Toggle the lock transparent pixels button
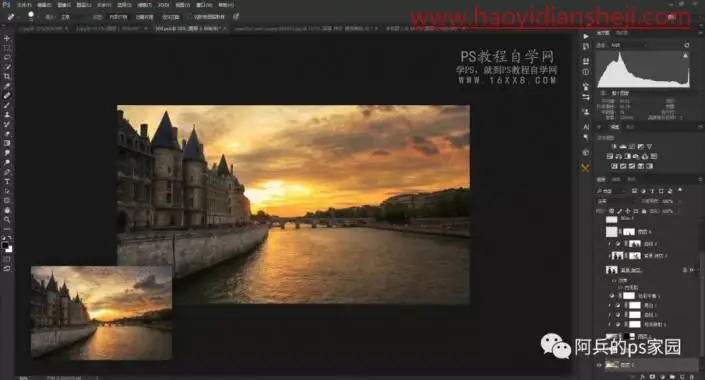Viewport: 705px width, 380px height. pyautogui.click(x=611, y=211)
